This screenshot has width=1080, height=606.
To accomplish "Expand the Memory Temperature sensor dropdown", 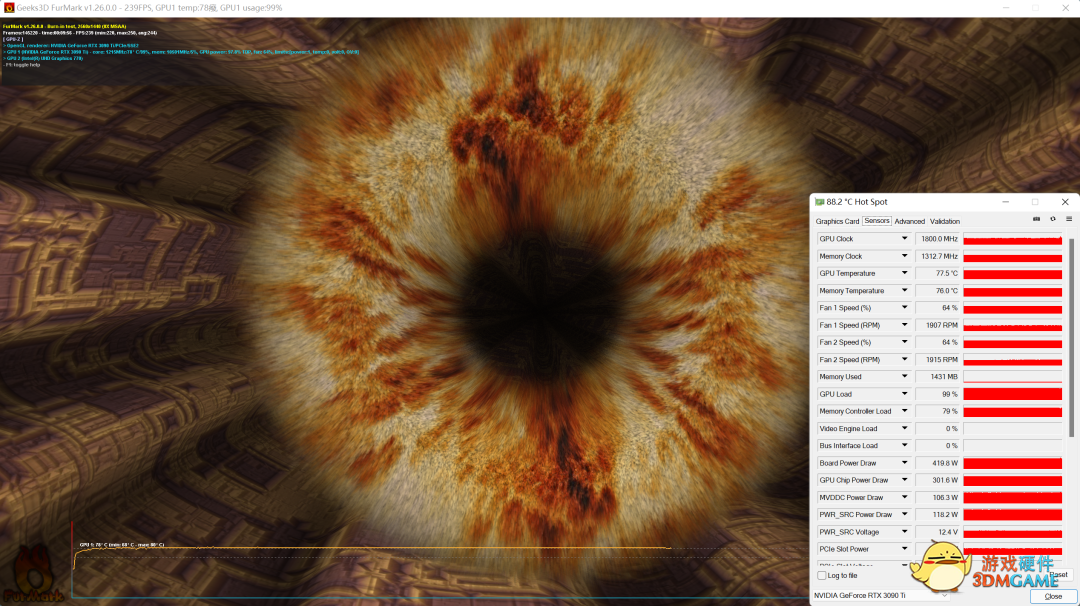I will tap(904, 291).
